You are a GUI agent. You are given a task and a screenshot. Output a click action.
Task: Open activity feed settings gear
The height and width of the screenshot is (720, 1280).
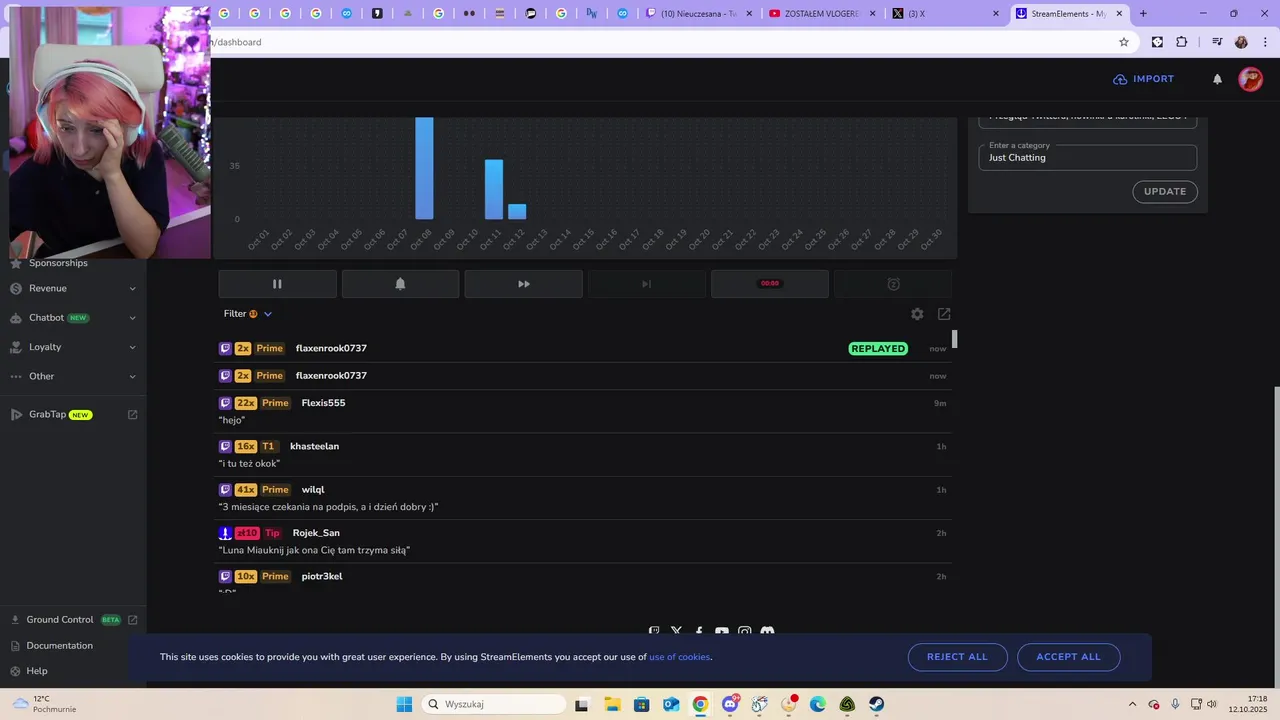(917, 314)
